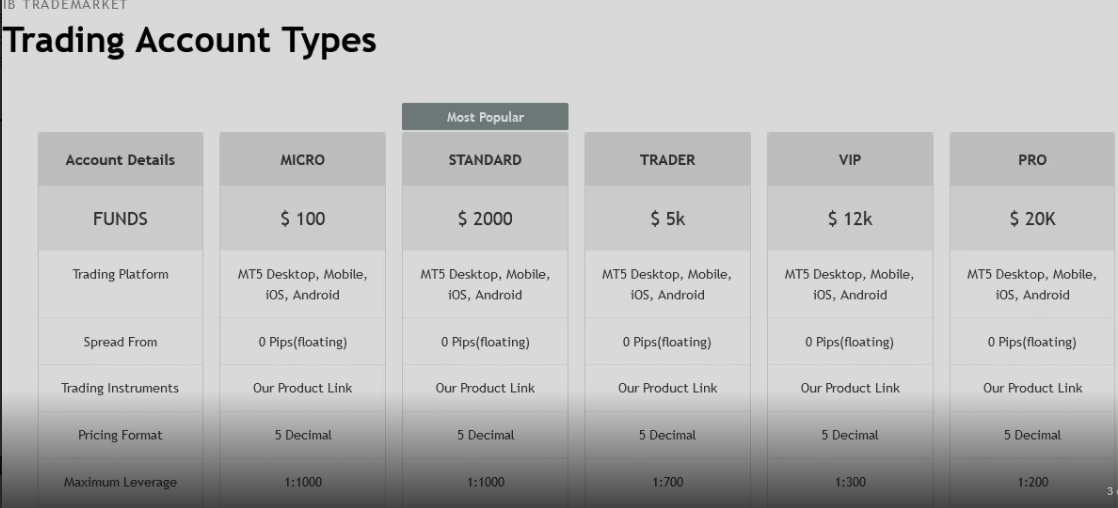Click the 1:700 leverage value under TRADER
This screenshot has height=508, width=1118.
667,482
